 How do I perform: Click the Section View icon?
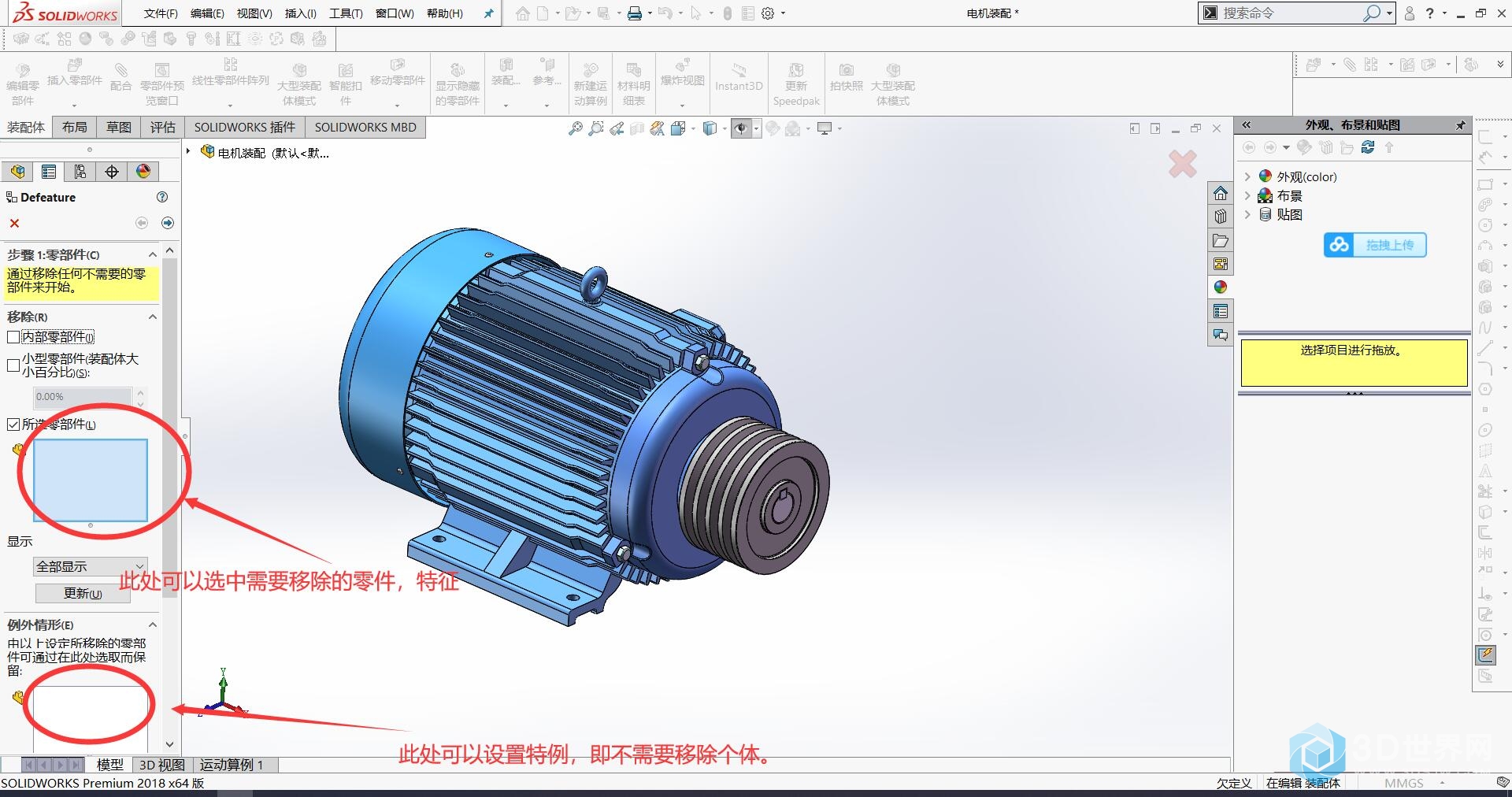[x=637, y=128]
